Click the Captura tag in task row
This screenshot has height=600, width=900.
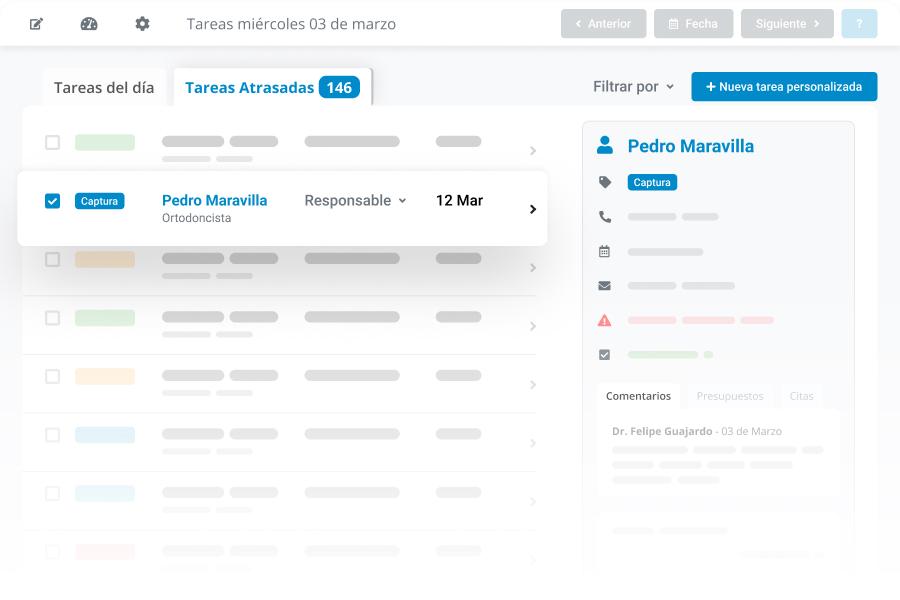tap(99, 201)
